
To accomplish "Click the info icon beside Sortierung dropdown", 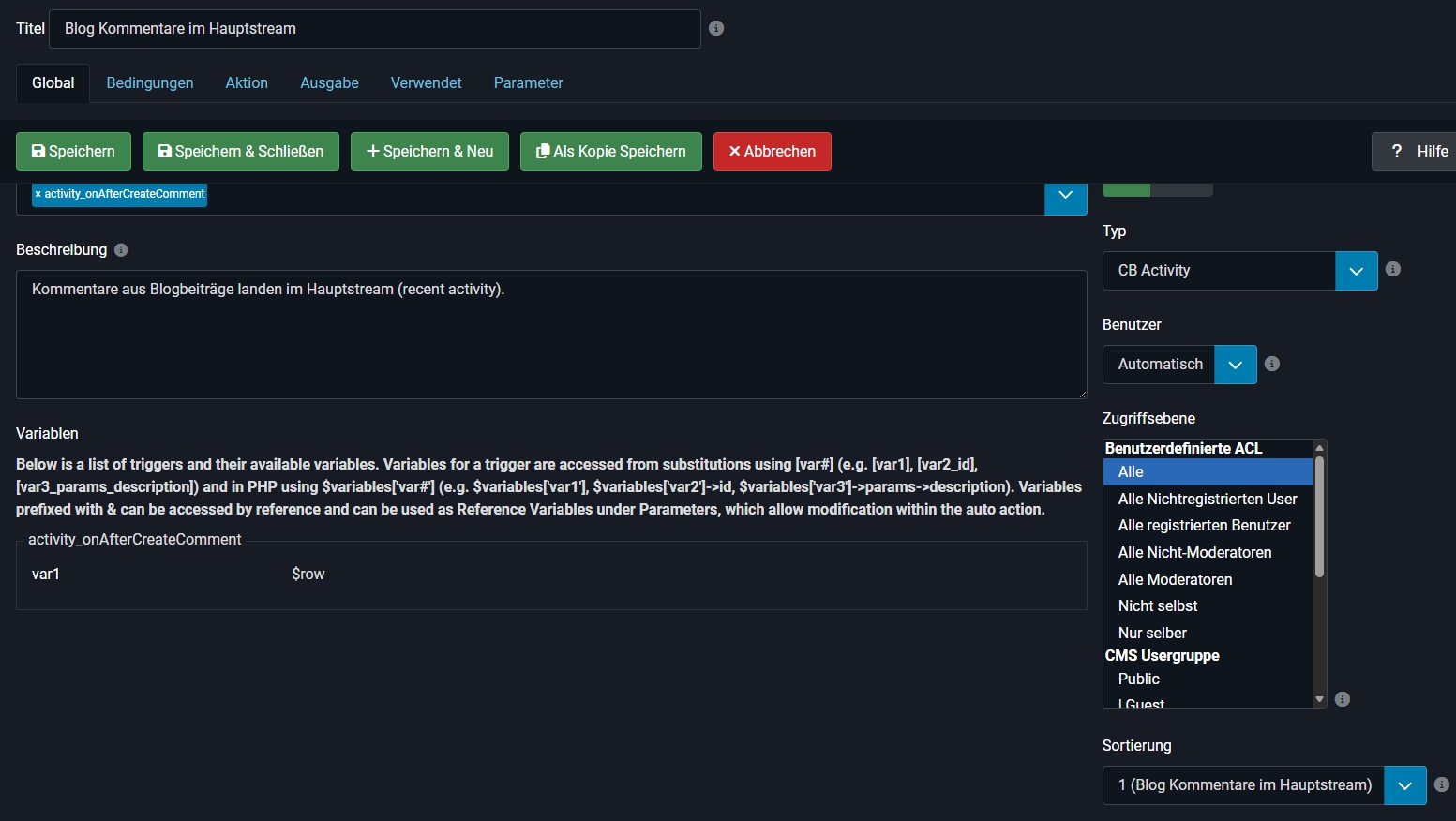I will pyautogui.click(x=1442, y=784).
